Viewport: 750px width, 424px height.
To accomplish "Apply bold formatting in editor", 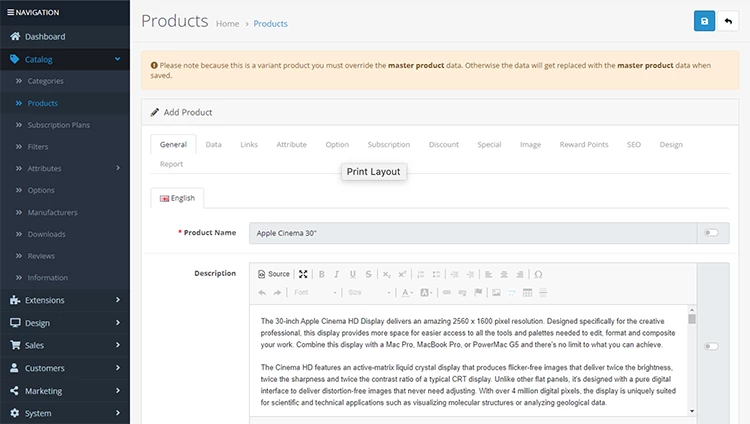I will coord(321,274).
